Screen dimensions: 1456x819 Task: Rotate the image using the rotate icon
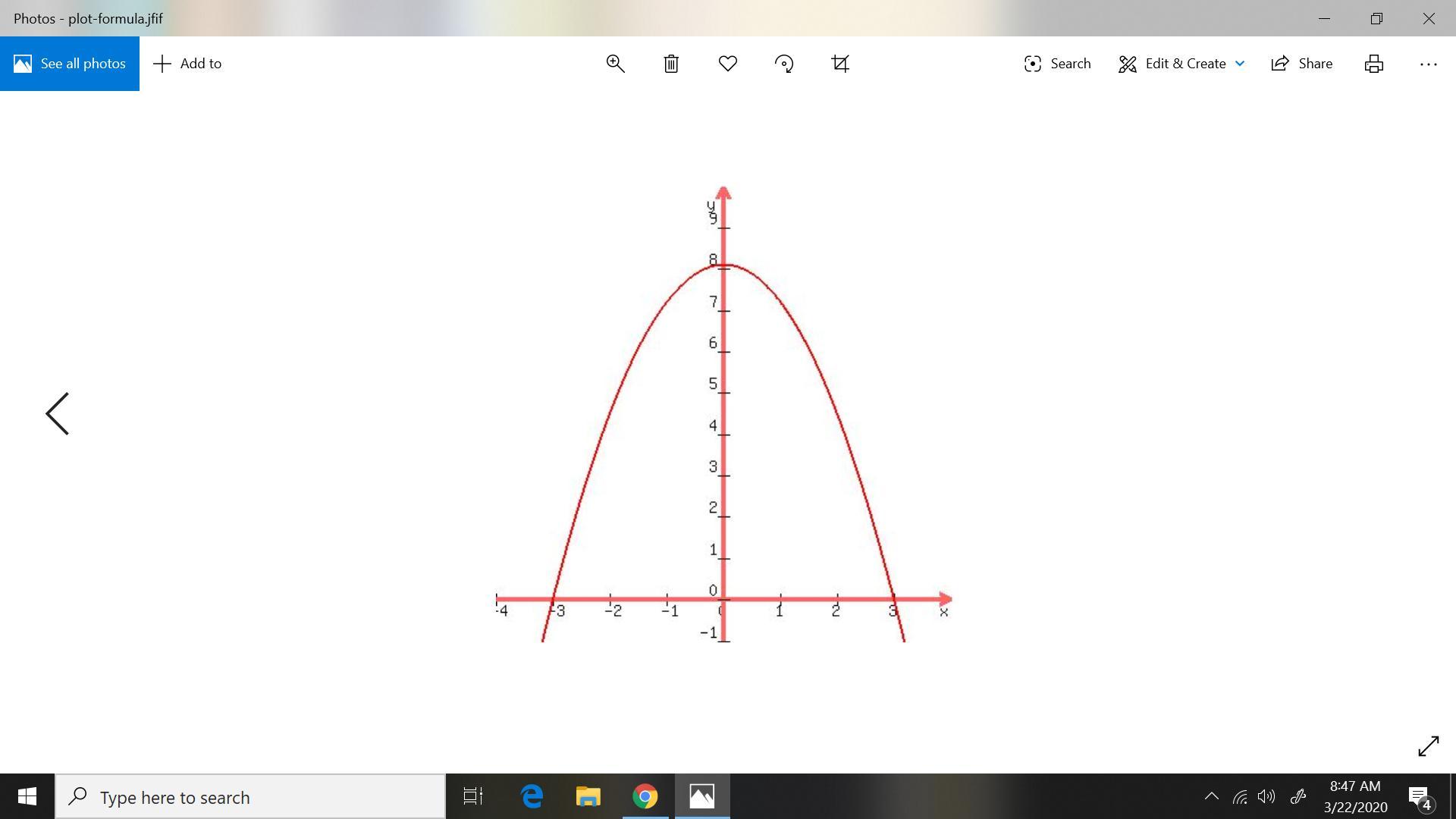[784, 64]
